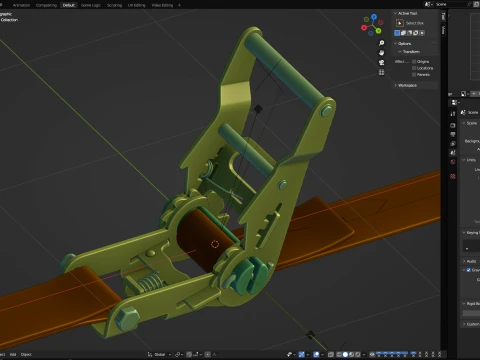Open the overlays options dropdown arrow

(x=323, y=354)
